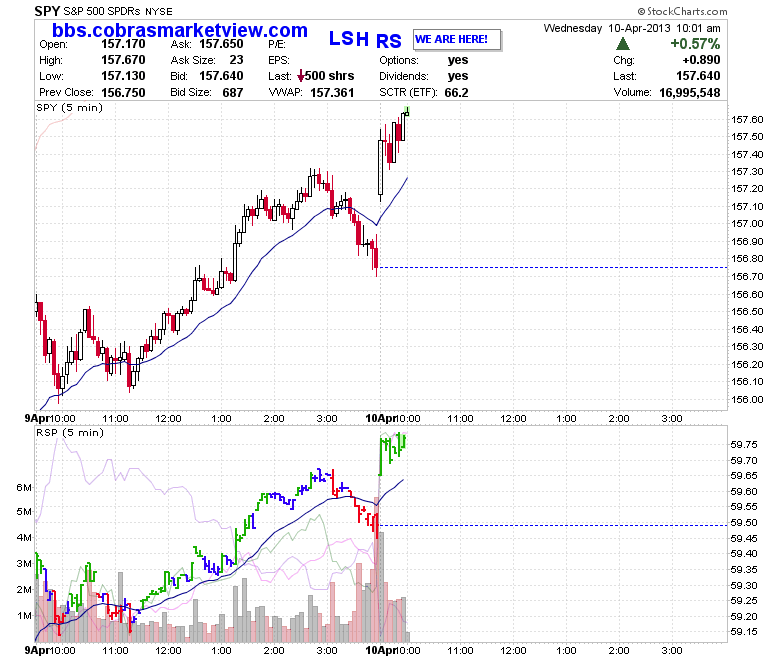Screen dimensions: 780x659
Task: Click the Low value 157.130
Action: click(x=123, y=76)
